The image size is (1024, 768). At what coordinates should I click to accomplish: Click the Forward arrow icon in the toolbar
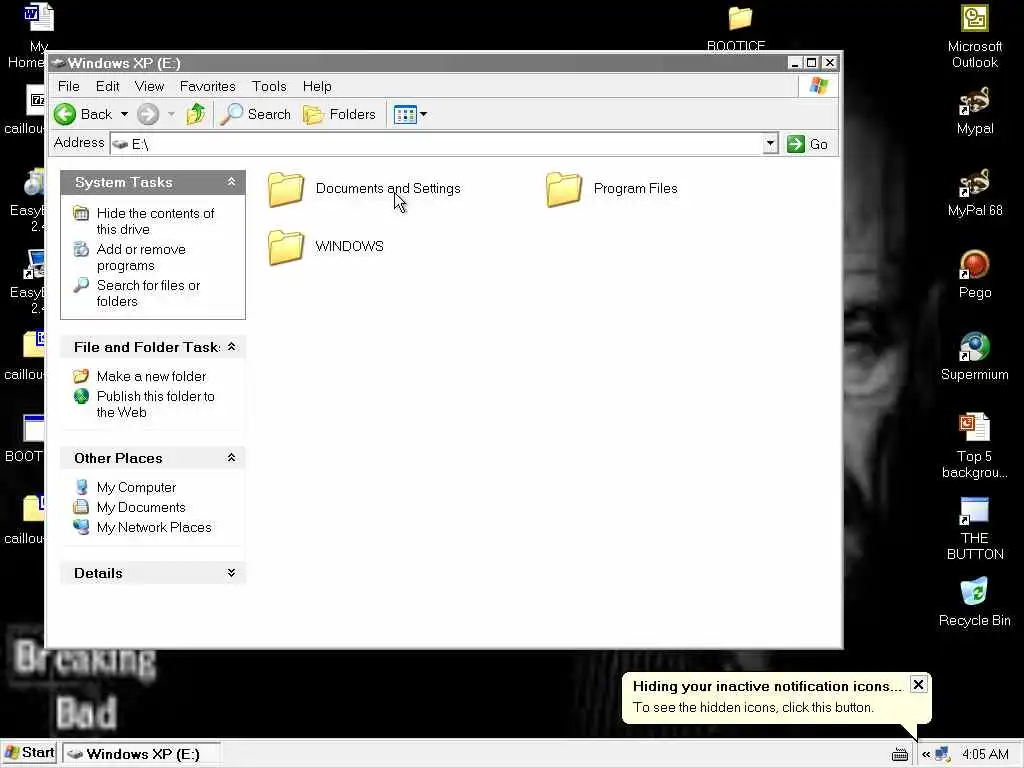(148, 114)
